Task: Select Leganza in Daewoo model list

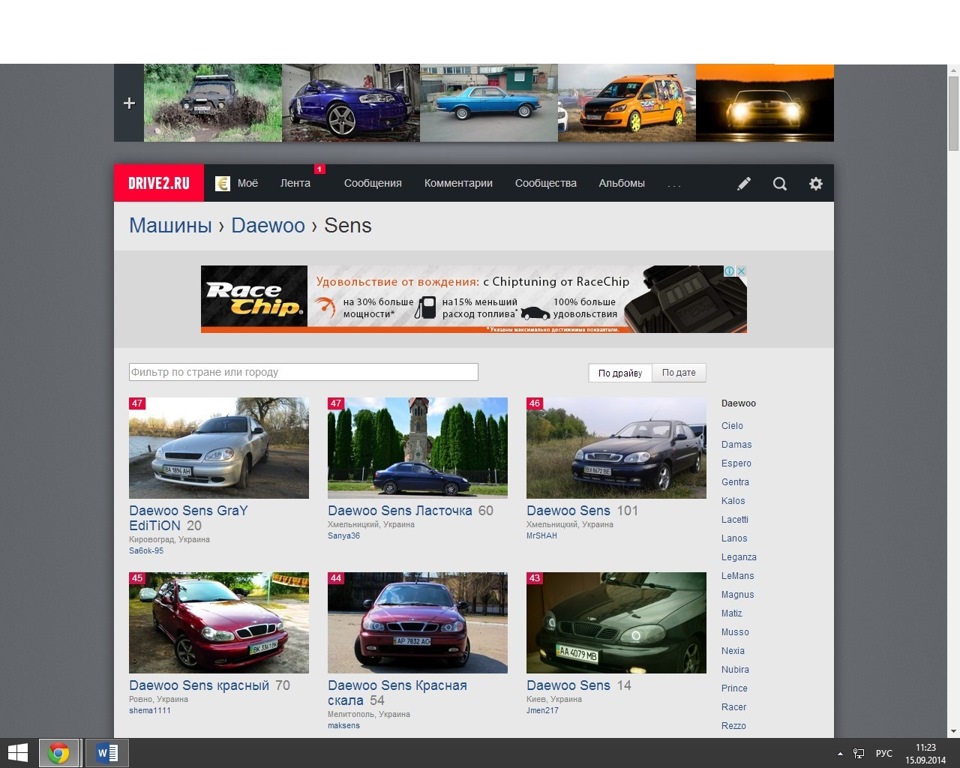Action: coord(739,557)
